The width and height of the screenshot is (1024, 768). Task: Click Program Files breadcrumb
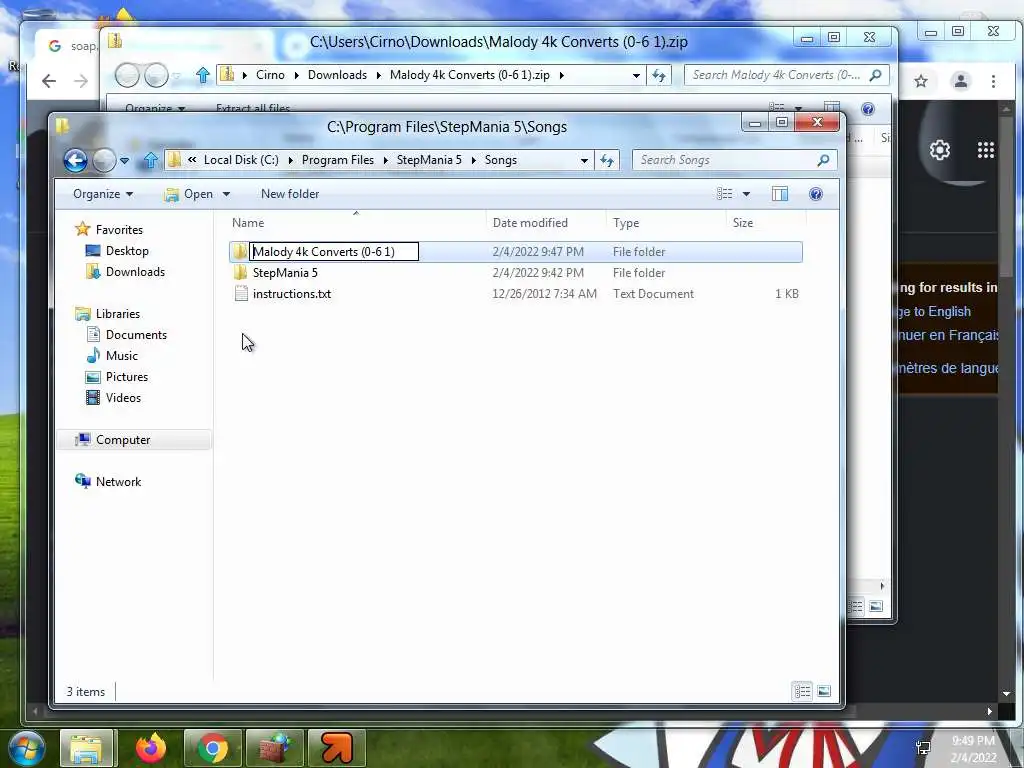(338, 160)
